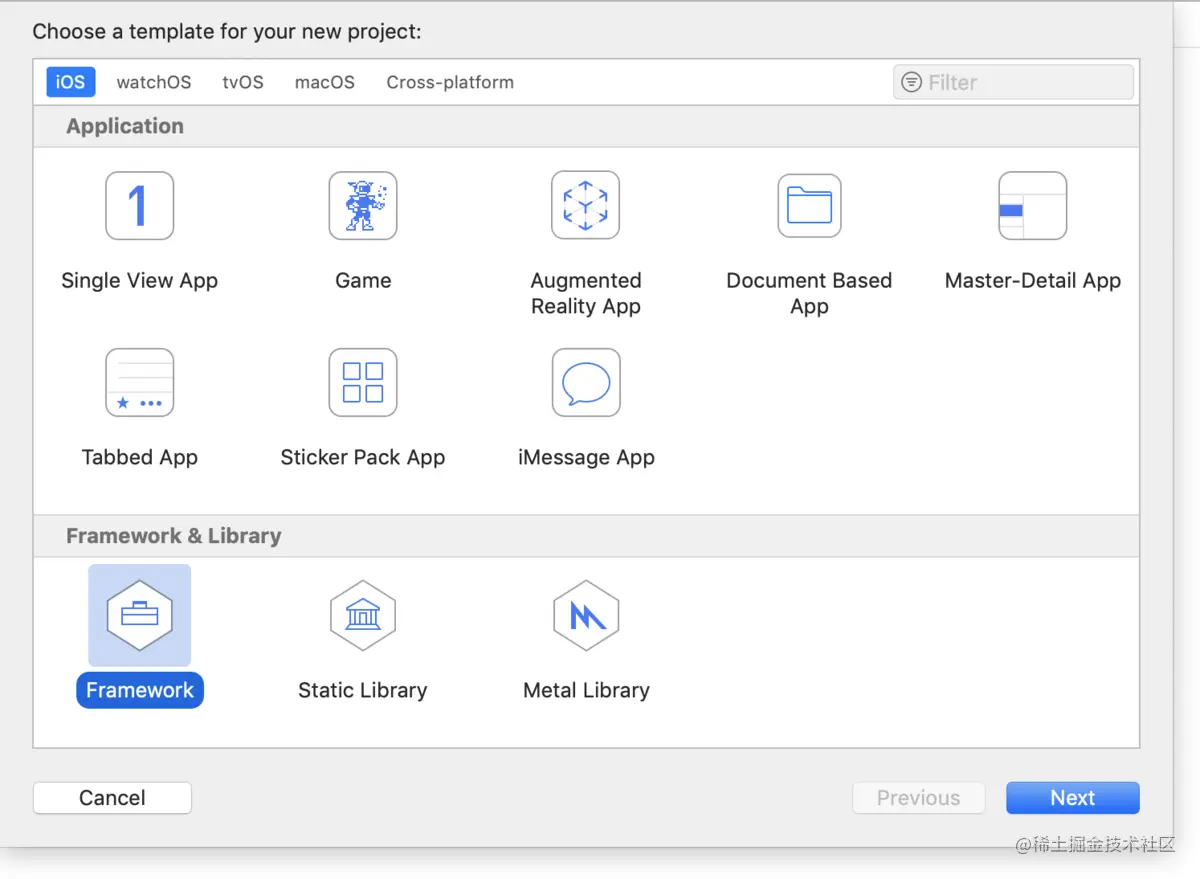The height and width of the screenshot is (879, 1200).
Task: Focus the Filter text field
Action: tap(1013, 82)
